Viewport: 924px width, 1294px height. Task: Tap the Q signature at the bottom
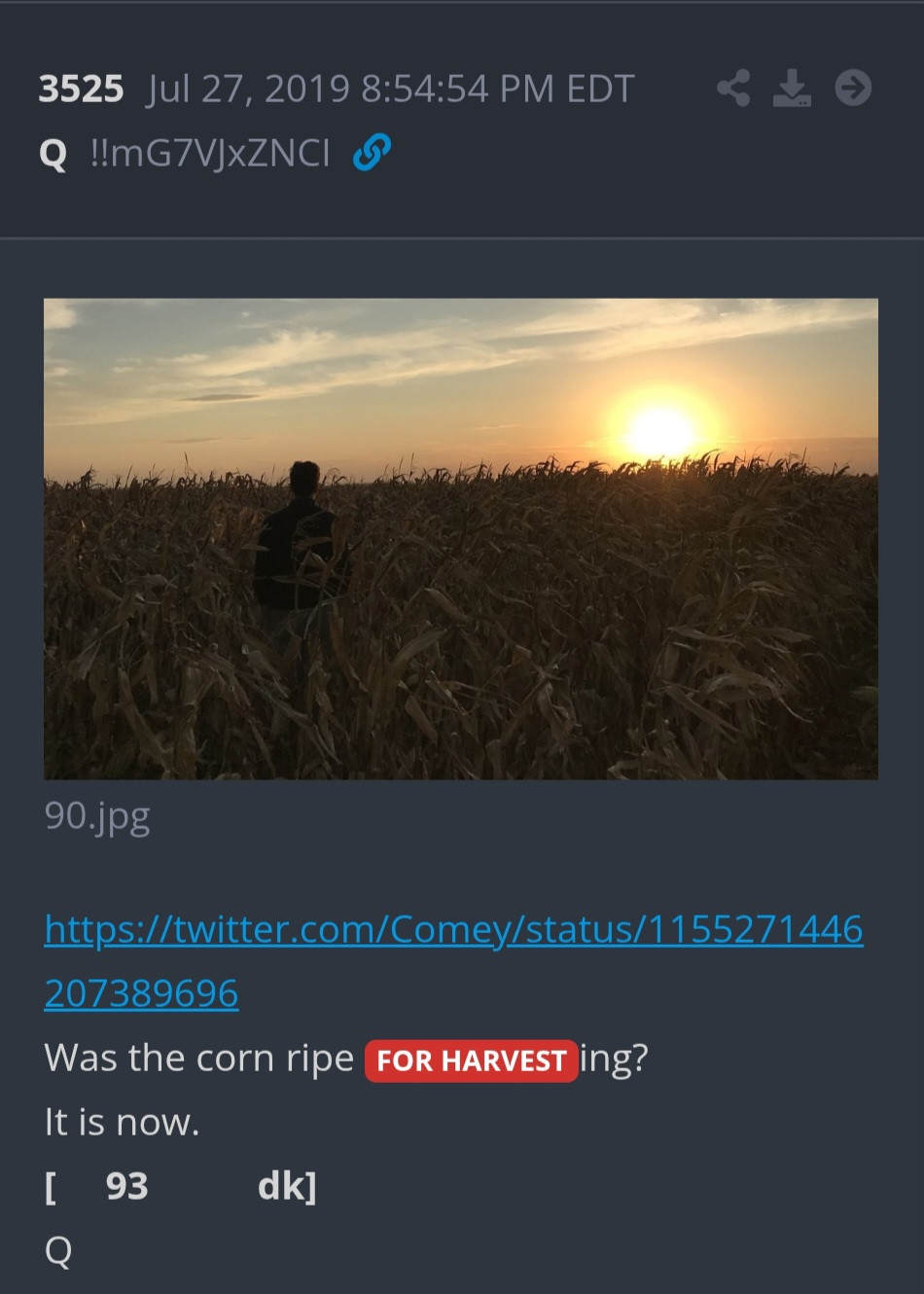[x=58, y=1251]
